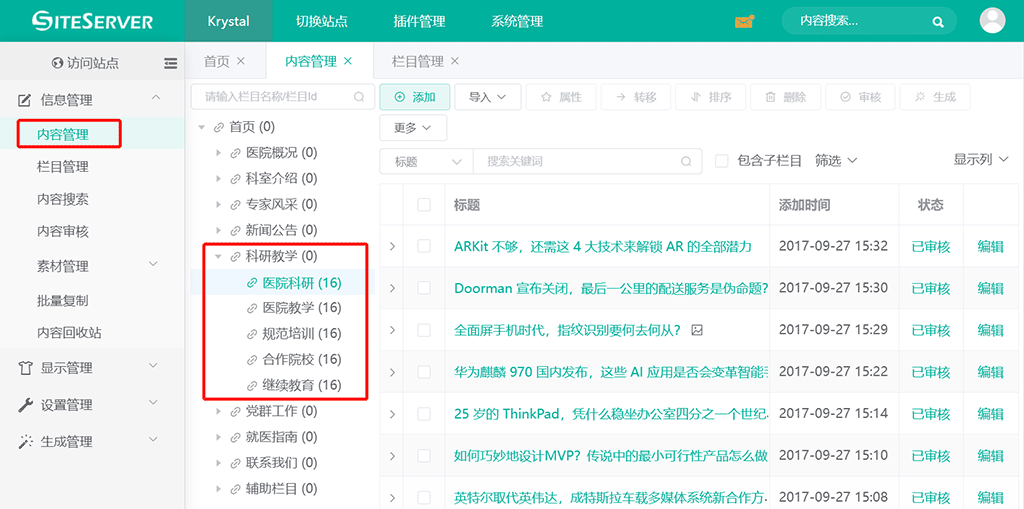Click the image icon beside 全面屏手机时代 title
Image resolution: width=1024 pixels, height=509 pixels.
697,330
